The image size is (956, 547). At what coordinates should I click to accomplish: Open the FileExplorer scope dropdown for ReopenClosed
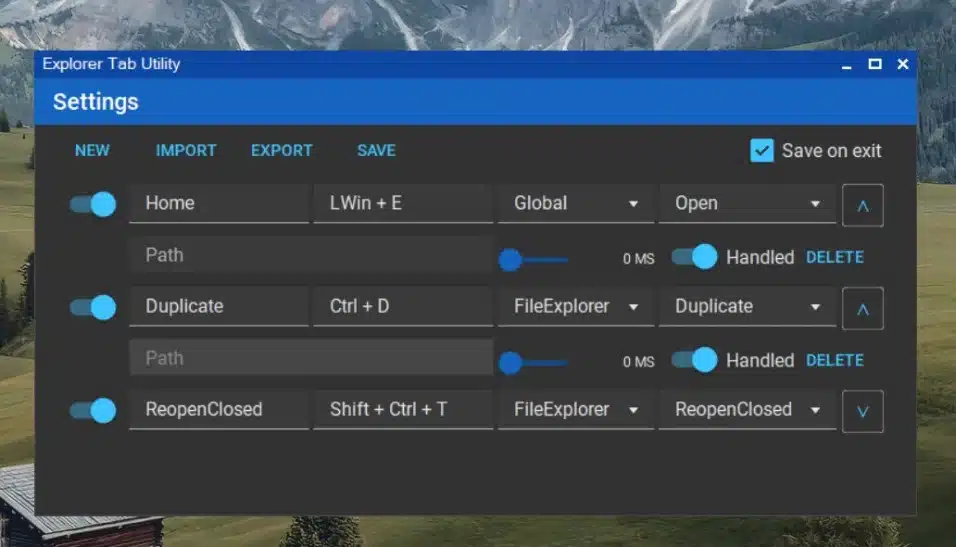[x=576, y=410]
